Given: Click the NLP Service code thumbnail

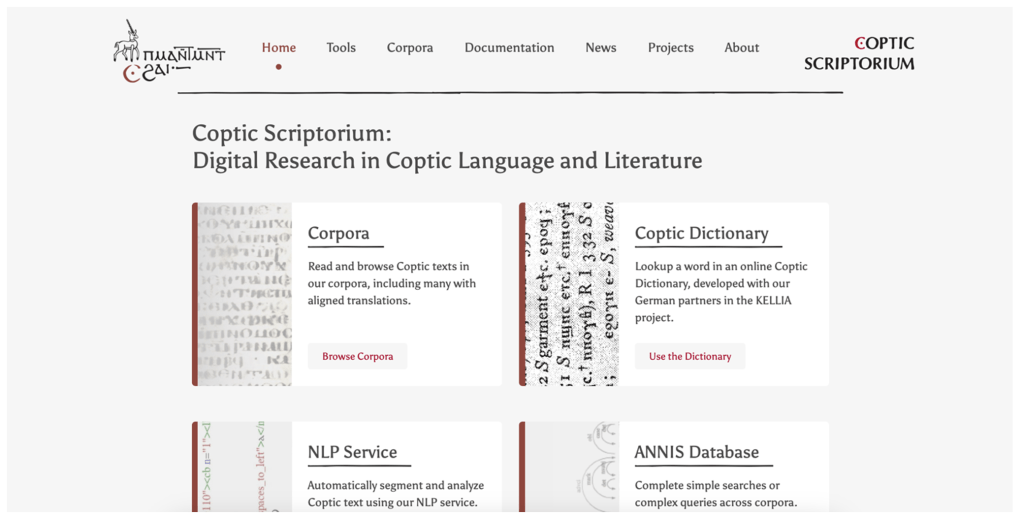Looking at the screenshot, I should [245, 466].
